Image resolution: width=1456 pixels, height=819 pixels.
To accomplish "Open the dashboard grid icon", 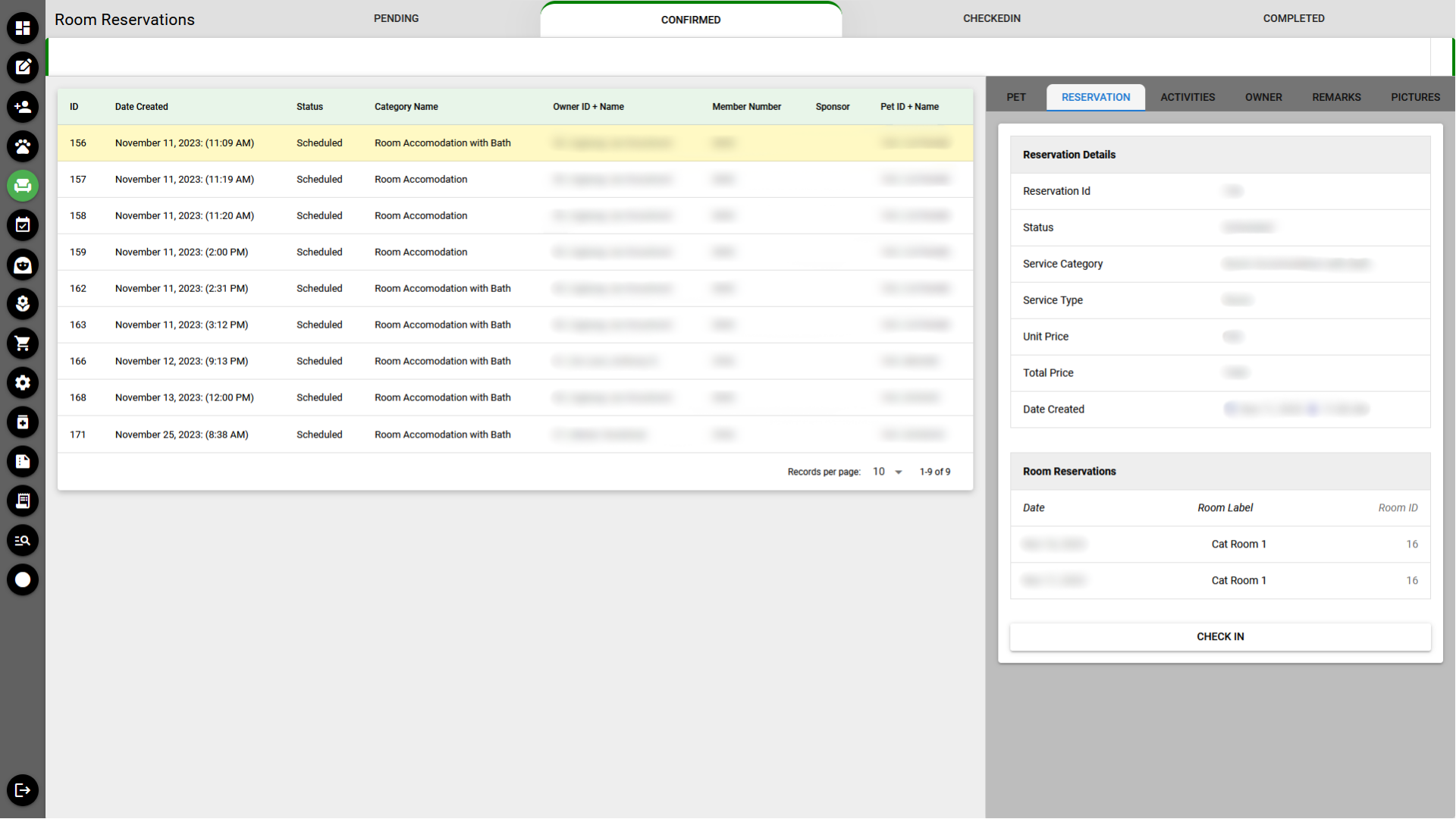I will click(23, 28).
